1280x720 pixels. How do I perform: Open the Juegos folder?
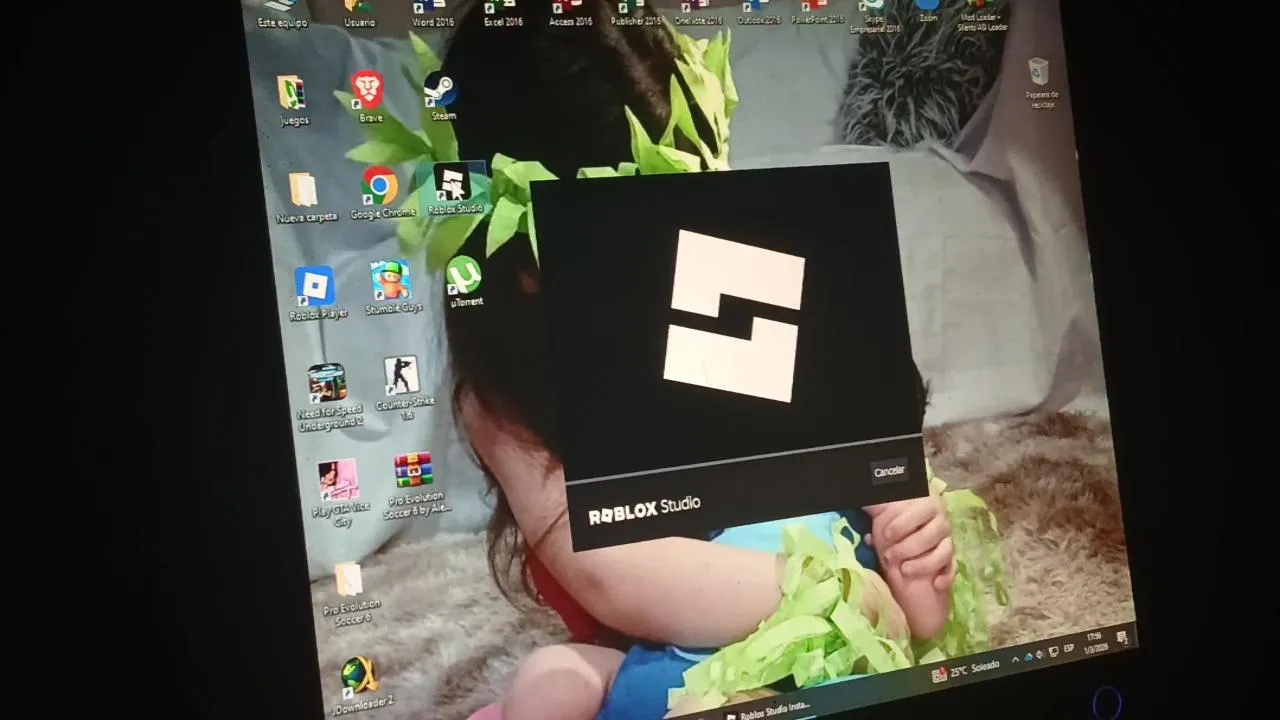[x=293, y=101]
